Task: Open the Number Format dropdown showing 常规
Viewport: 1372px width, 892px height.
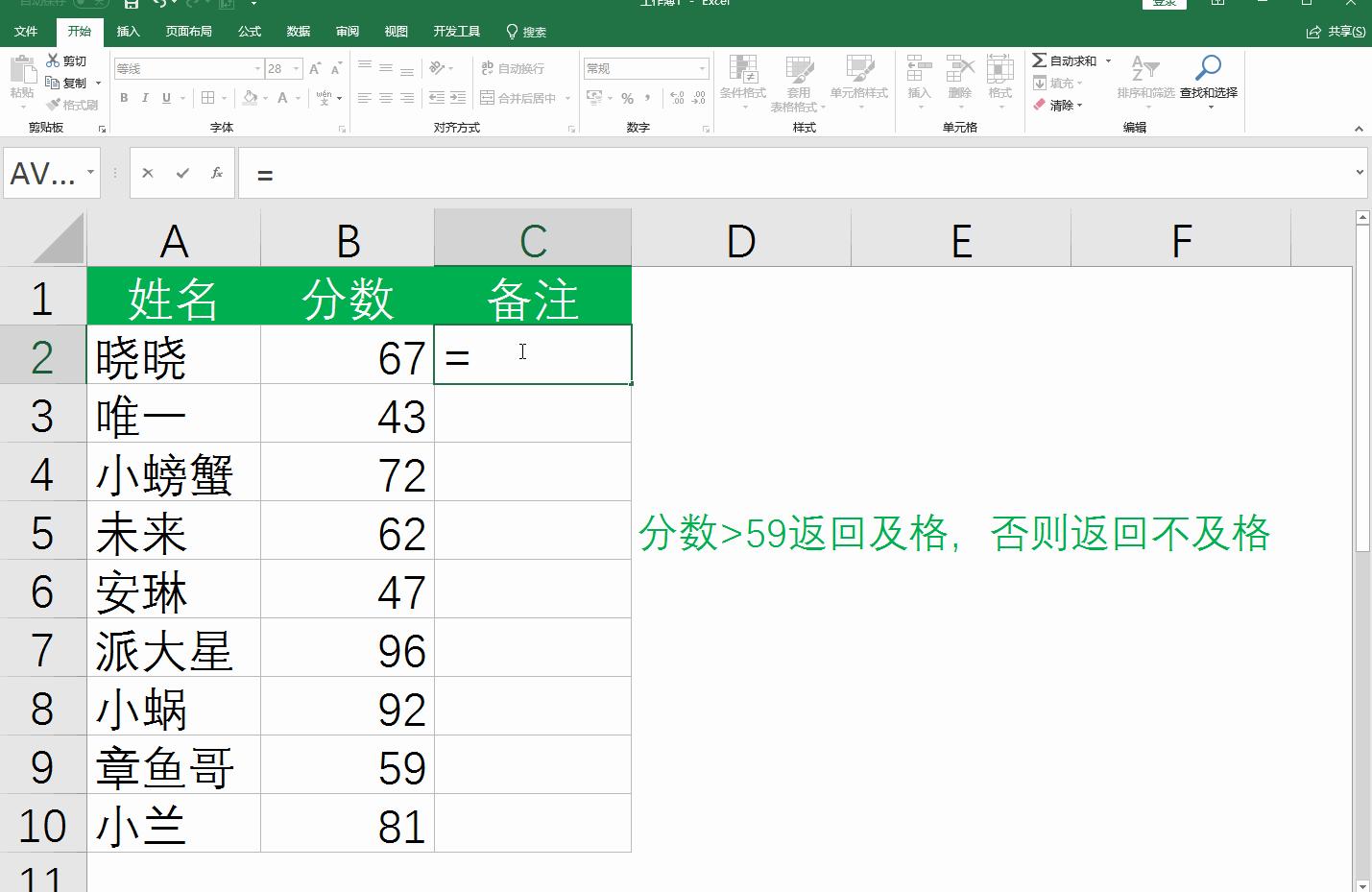Action: (644, 68)
